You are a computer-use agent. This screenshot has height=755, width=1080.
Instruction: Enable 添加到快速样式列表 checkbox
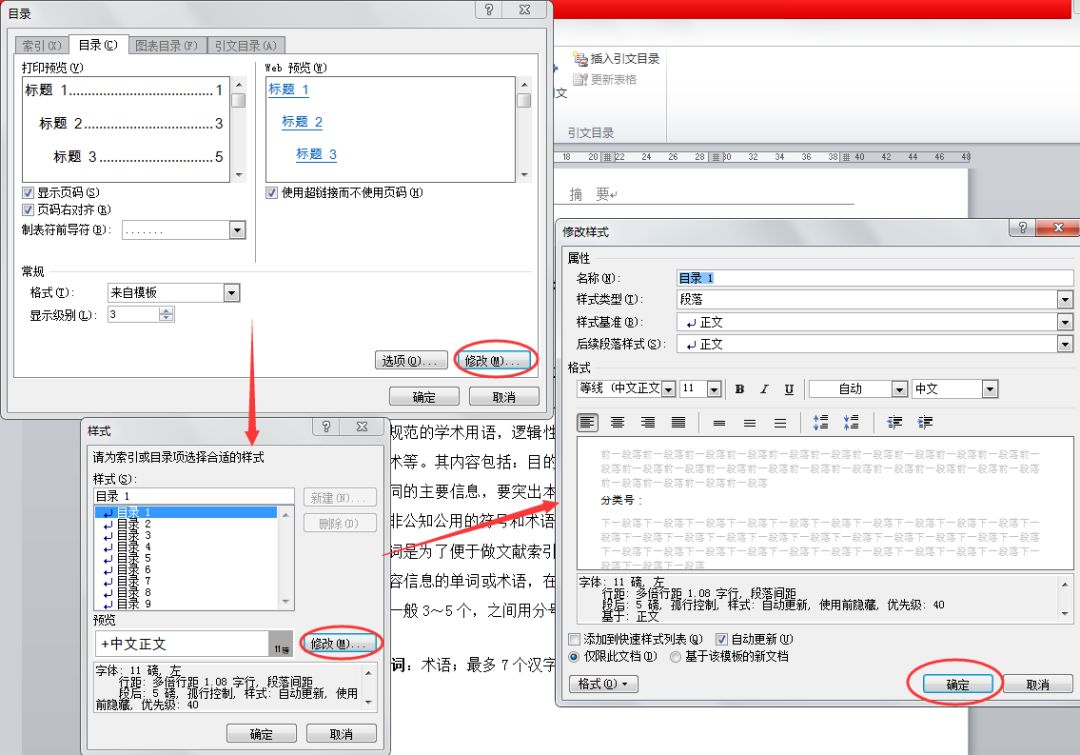click(x=574, y=639)
